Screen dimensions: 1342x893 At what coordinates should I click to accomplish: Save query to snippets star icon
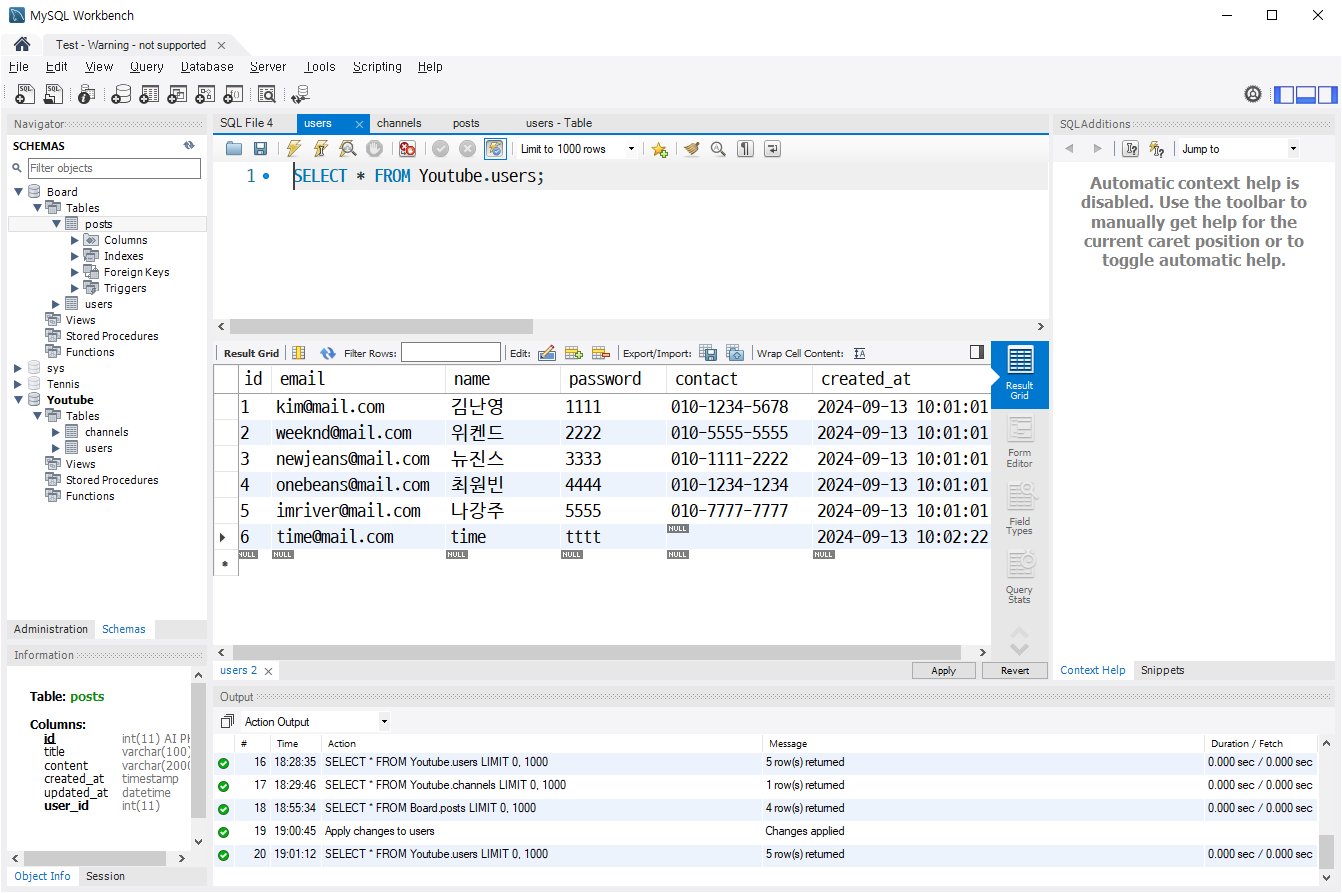pyautogui.click(x=659, y=149)
